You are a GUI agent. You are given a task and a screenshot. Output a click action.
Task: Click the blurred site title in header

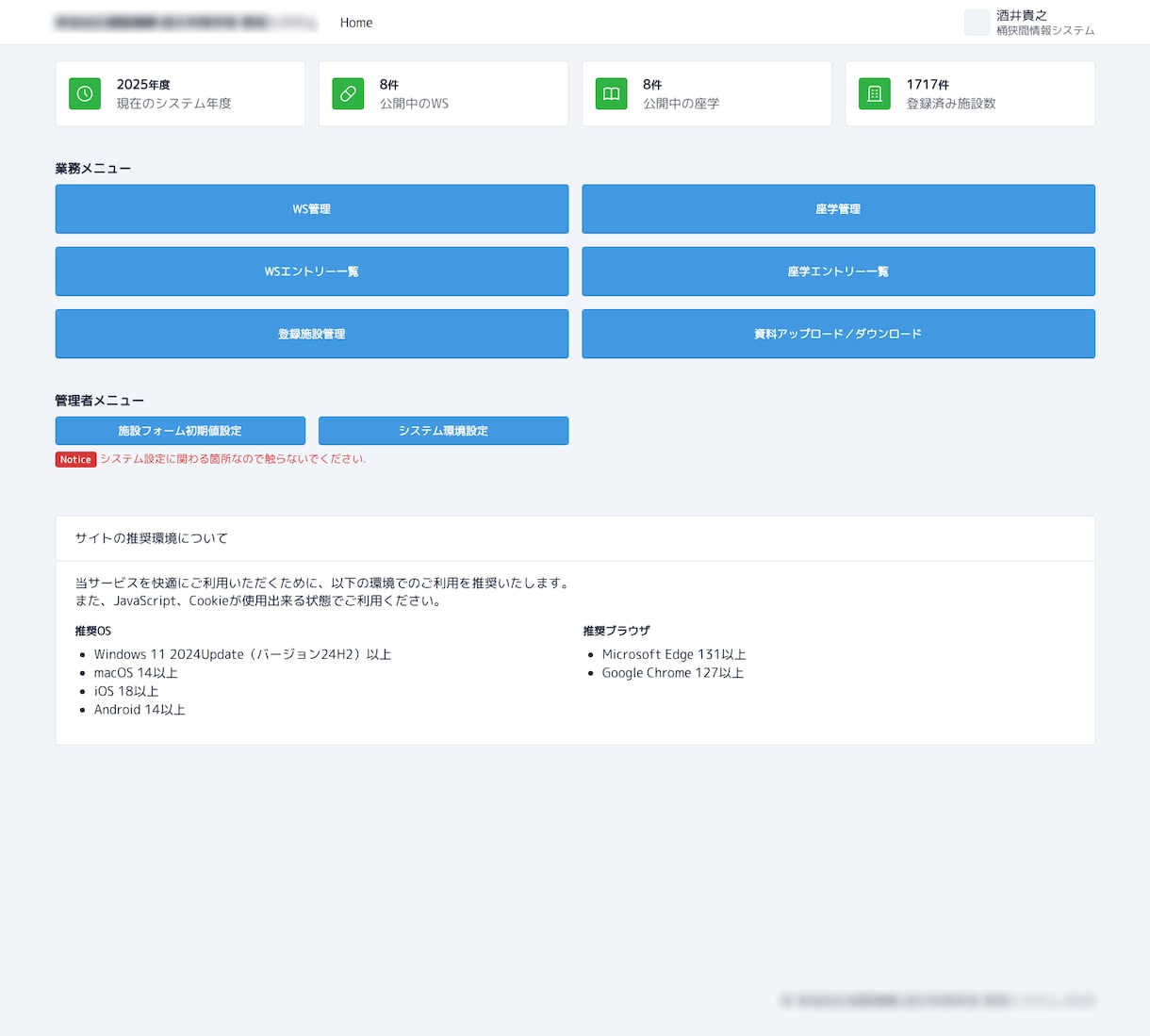[187, 23]
